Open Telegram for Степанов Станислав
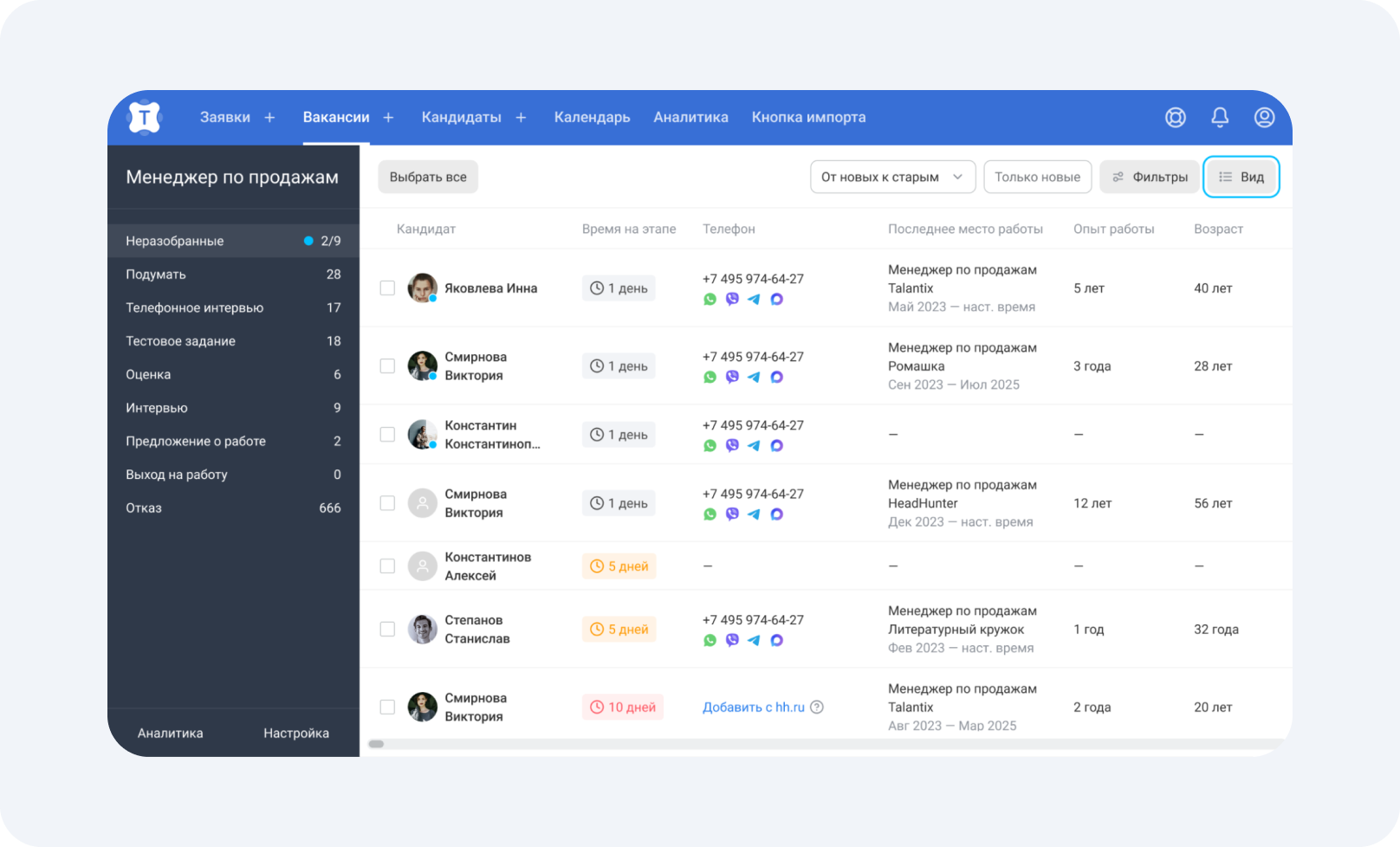Viewport: 1400px width, 847px height. (754, 640)
